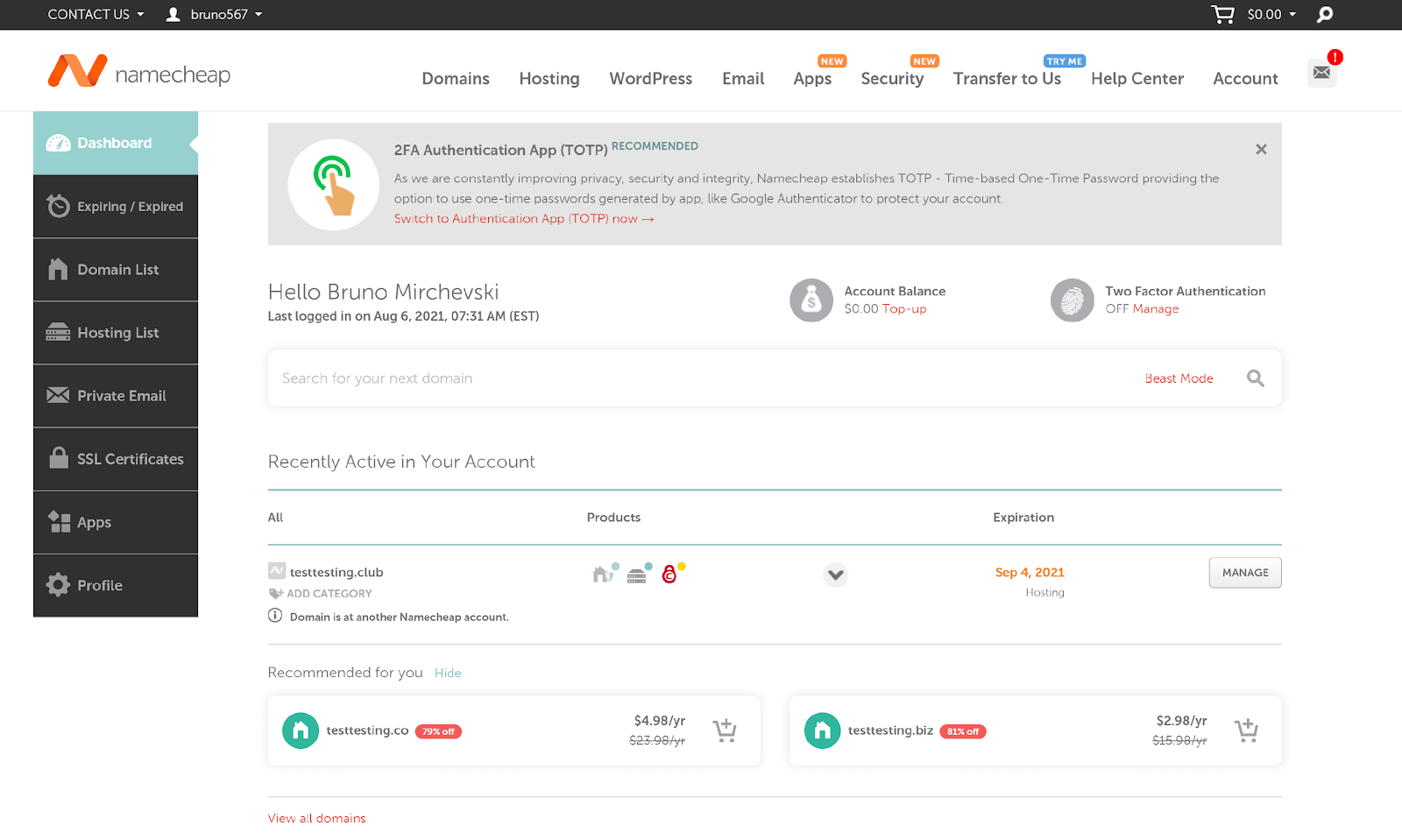The width and height of the screenshot is (1402, 840).
Task: Click the 79% off badge
Action: 438,731
